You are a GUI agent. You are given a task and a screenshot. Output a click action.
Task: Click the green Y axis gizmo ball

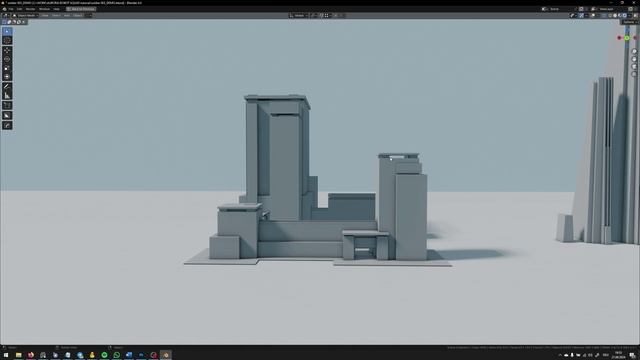(x=627, y=38)
